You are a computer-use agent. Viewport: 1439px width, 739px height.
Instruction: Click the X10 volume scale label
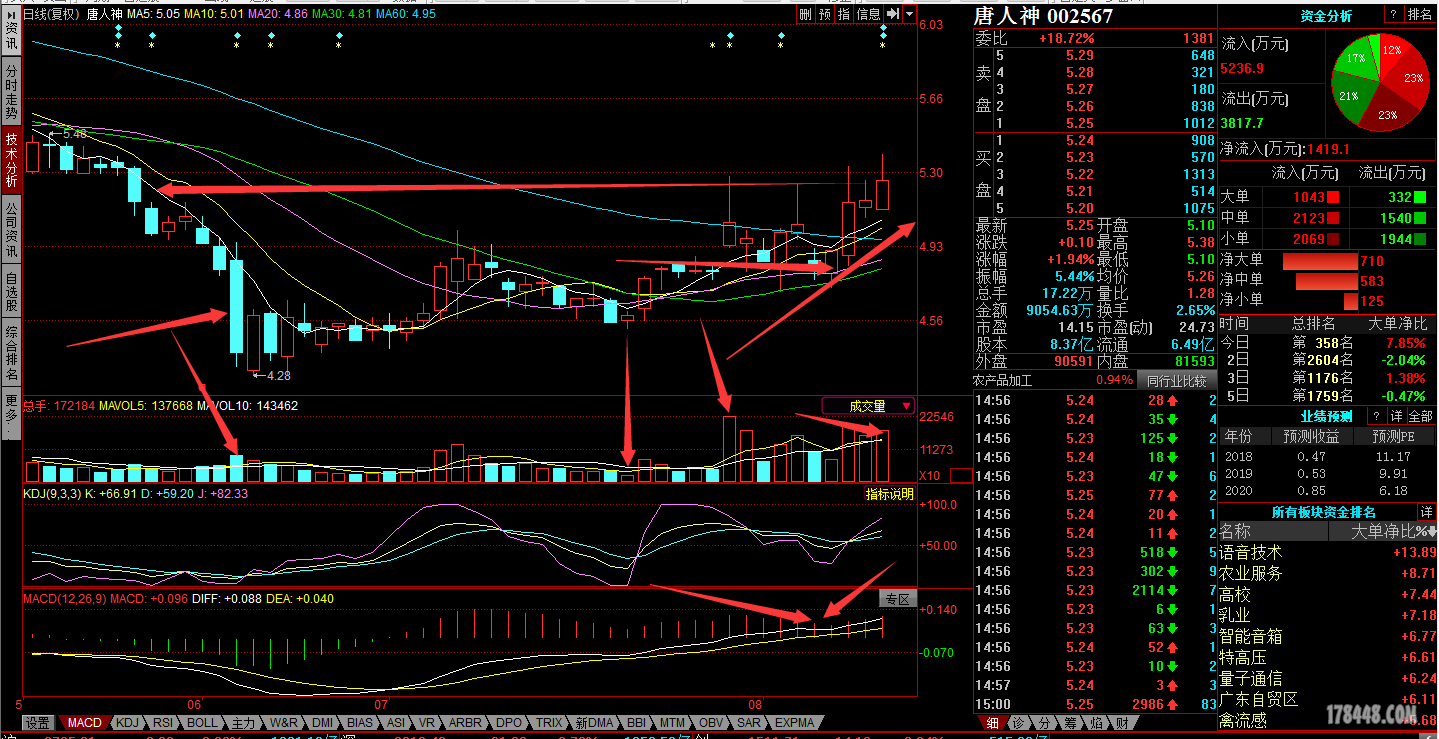click(x=930, y=476)
